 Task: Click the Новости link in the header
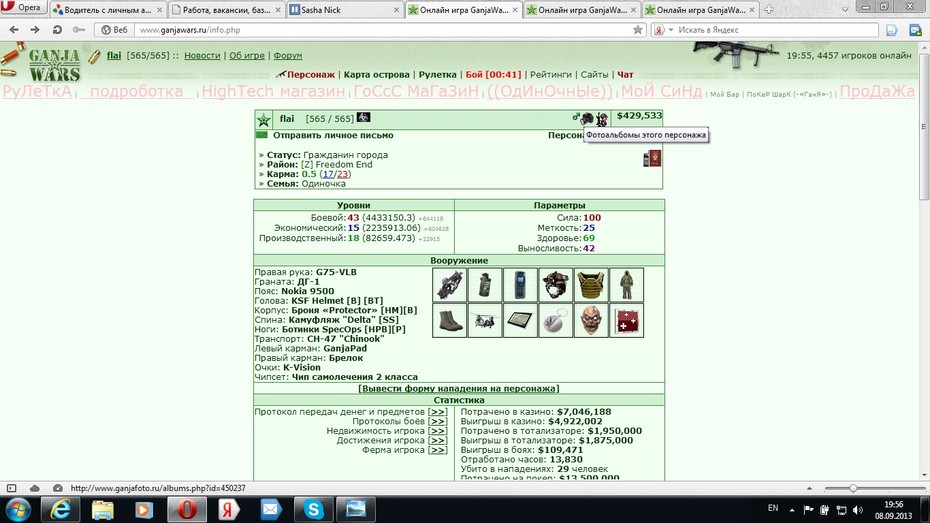tap(202, 55)
